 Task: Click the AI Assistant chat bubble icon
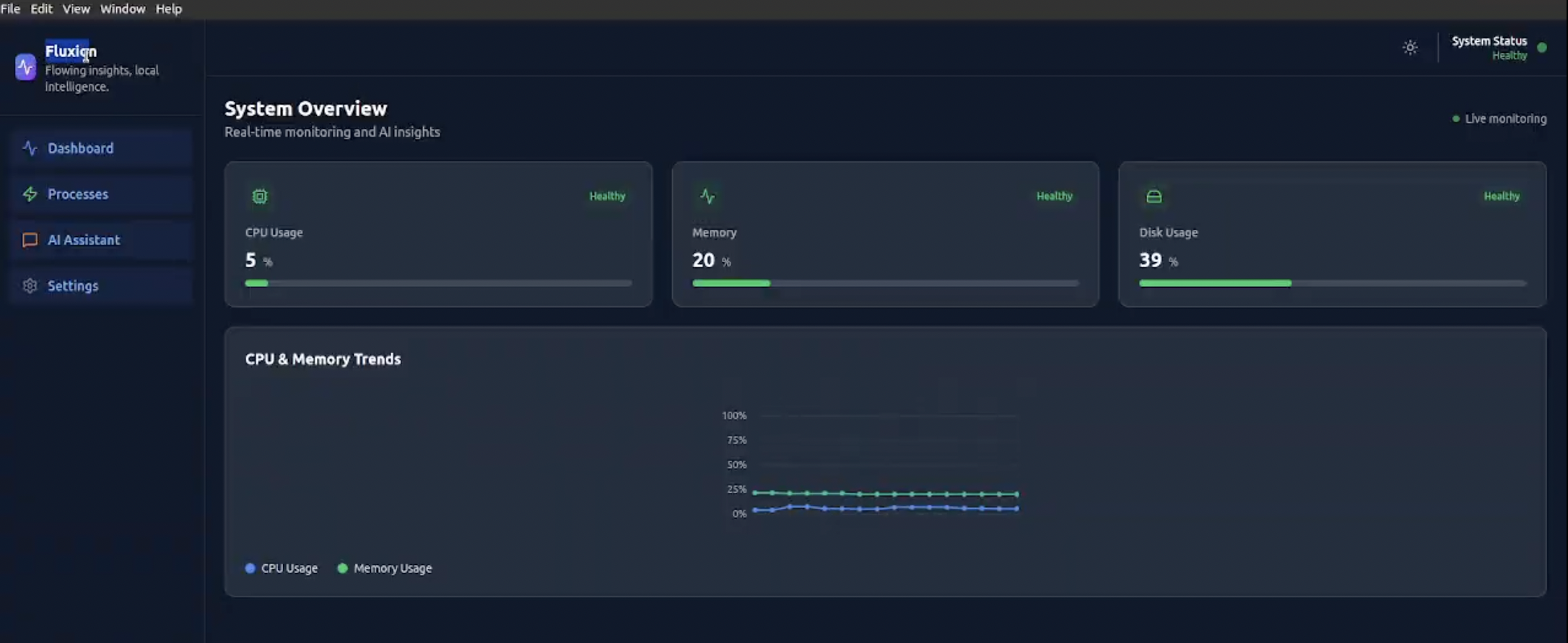click(30, 240)
